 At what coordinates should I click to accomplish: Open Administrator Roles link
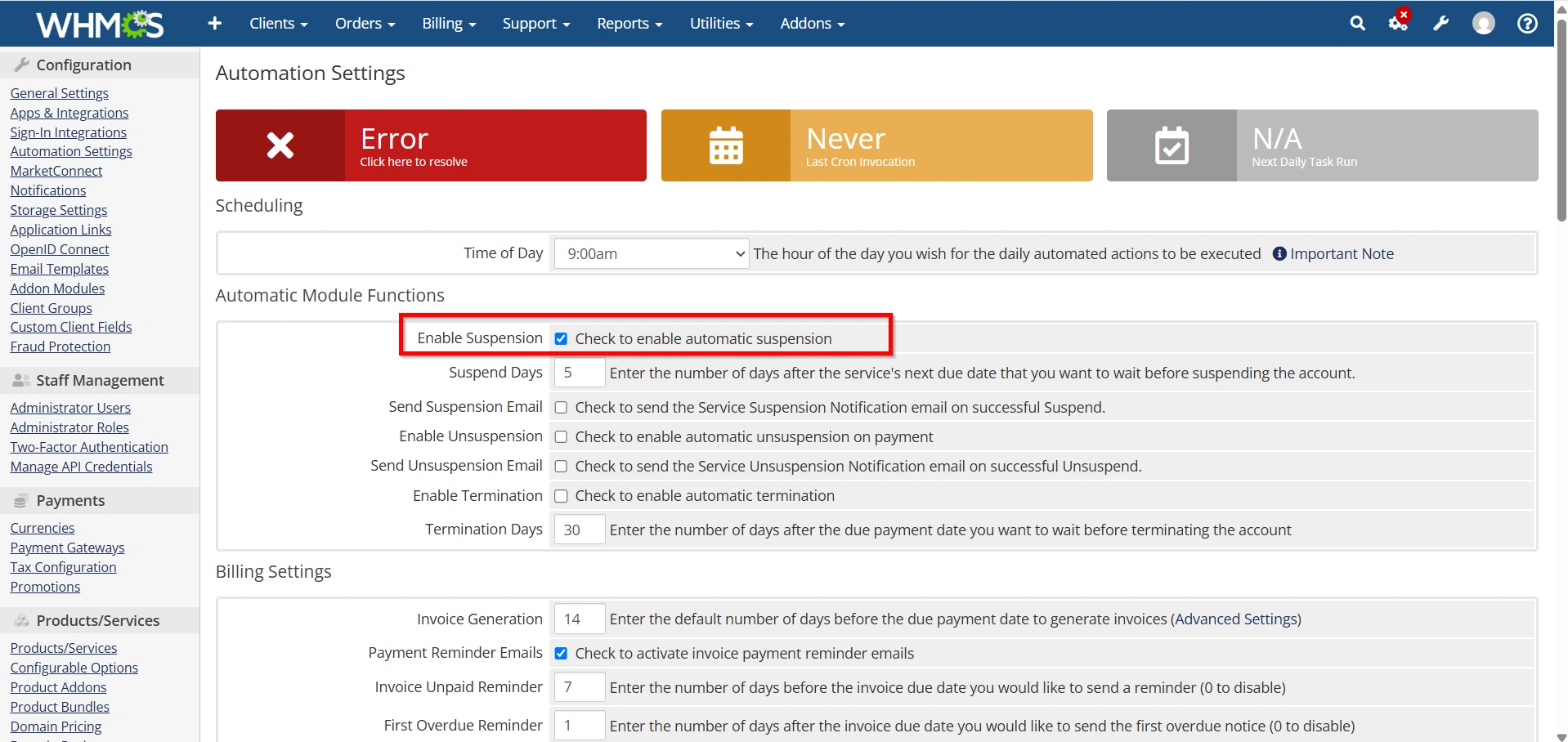pos(69,427)
